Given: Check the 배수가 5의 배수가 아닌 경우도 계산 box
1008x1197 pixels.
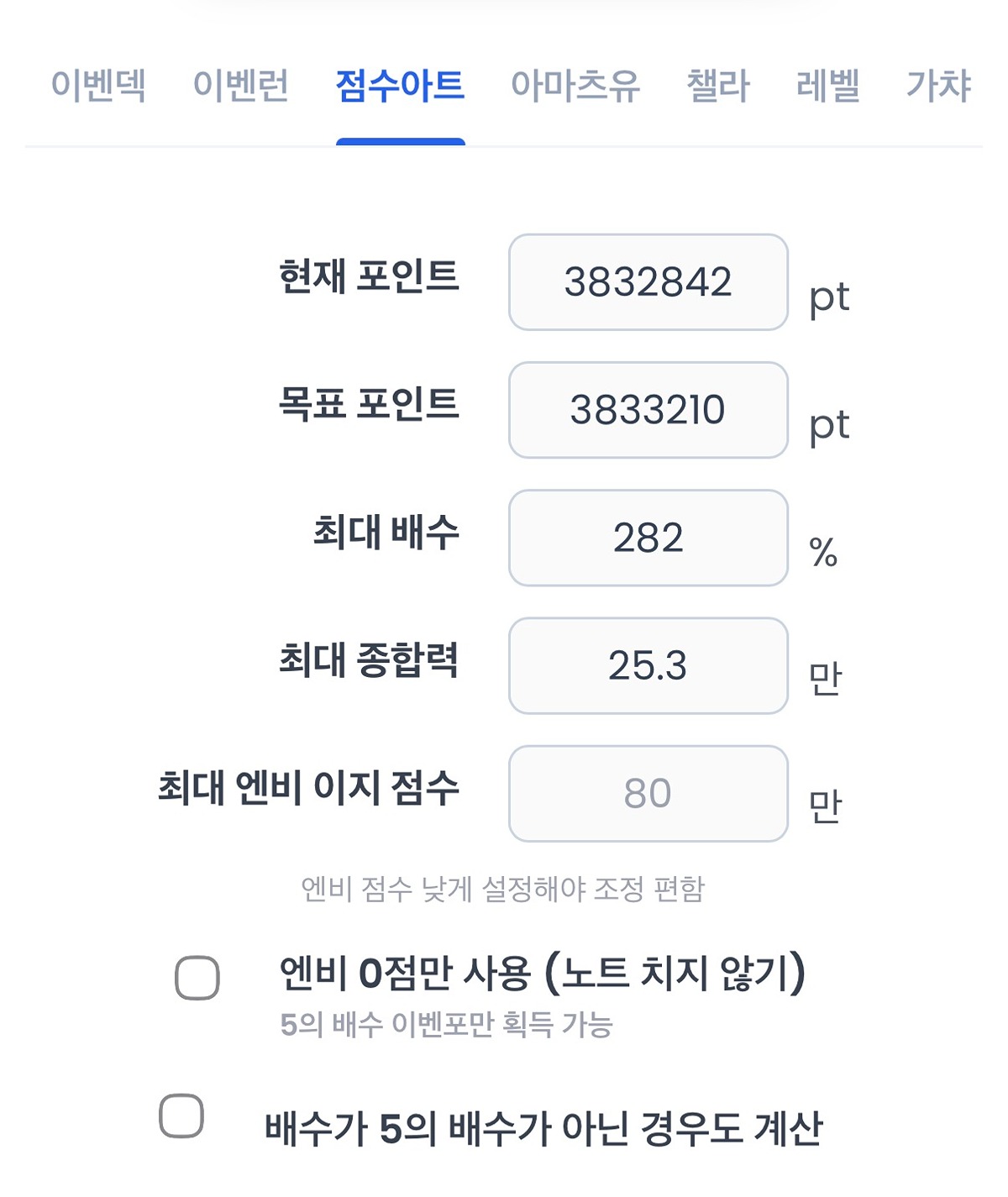Looking at the screenshot, I should coord(181,1116).
